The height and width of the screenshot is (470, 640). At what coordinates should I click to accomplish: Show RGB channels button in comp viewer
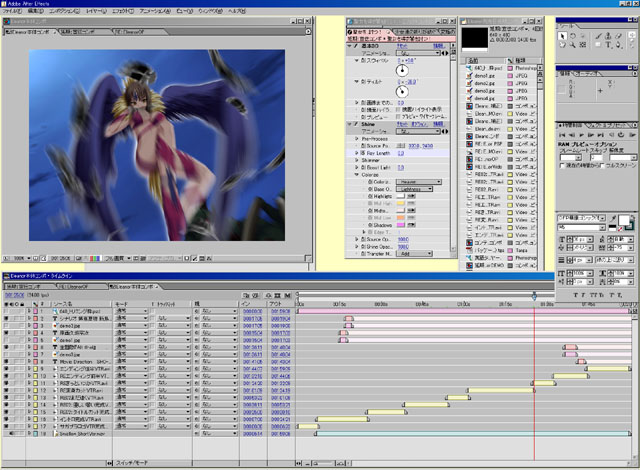coord(95,258)
